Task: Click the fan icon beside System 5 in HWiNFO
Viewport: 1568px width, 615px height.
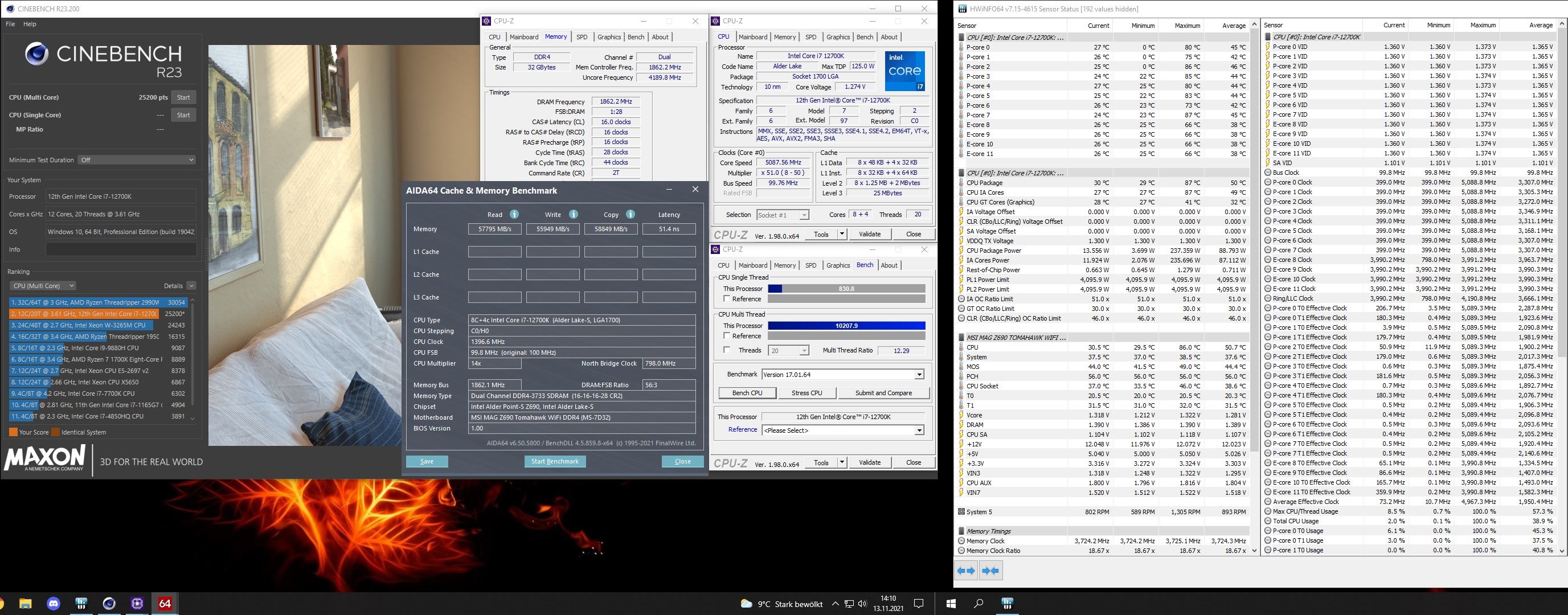Action: (x=961, y=511)
